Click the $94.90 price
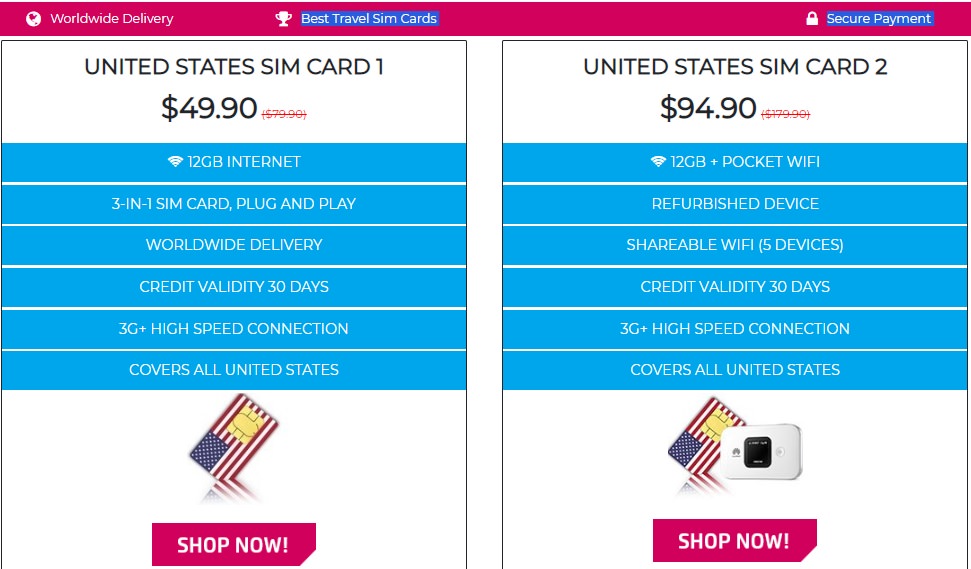This screenshot has width=971, height=569. [x=708, y=108]
